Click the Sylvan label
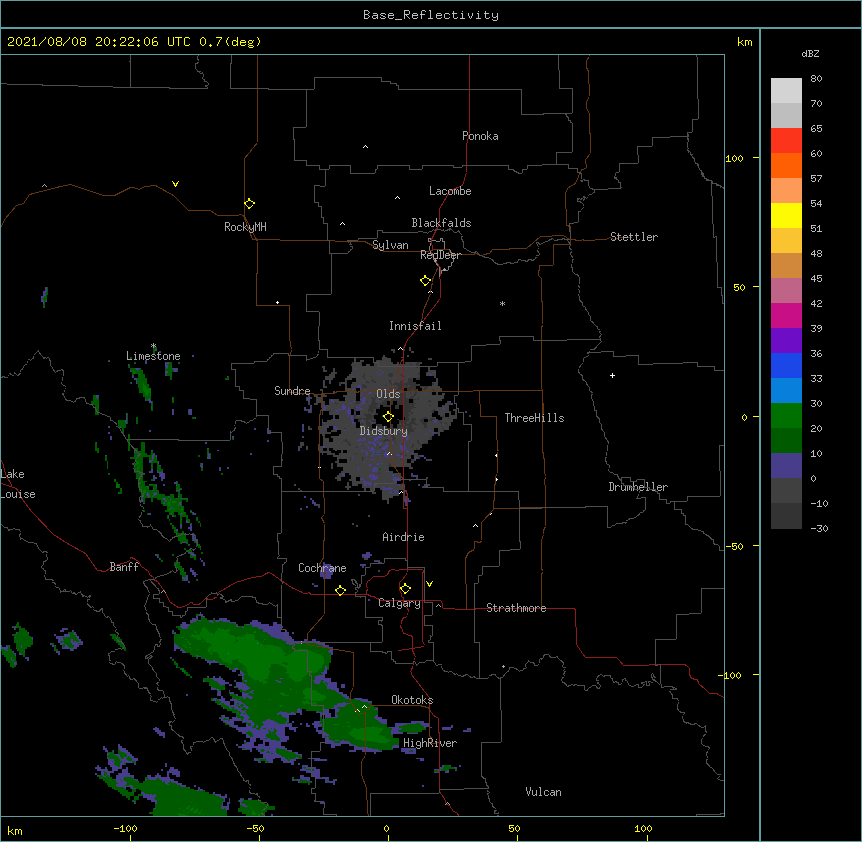 [390, 245]
